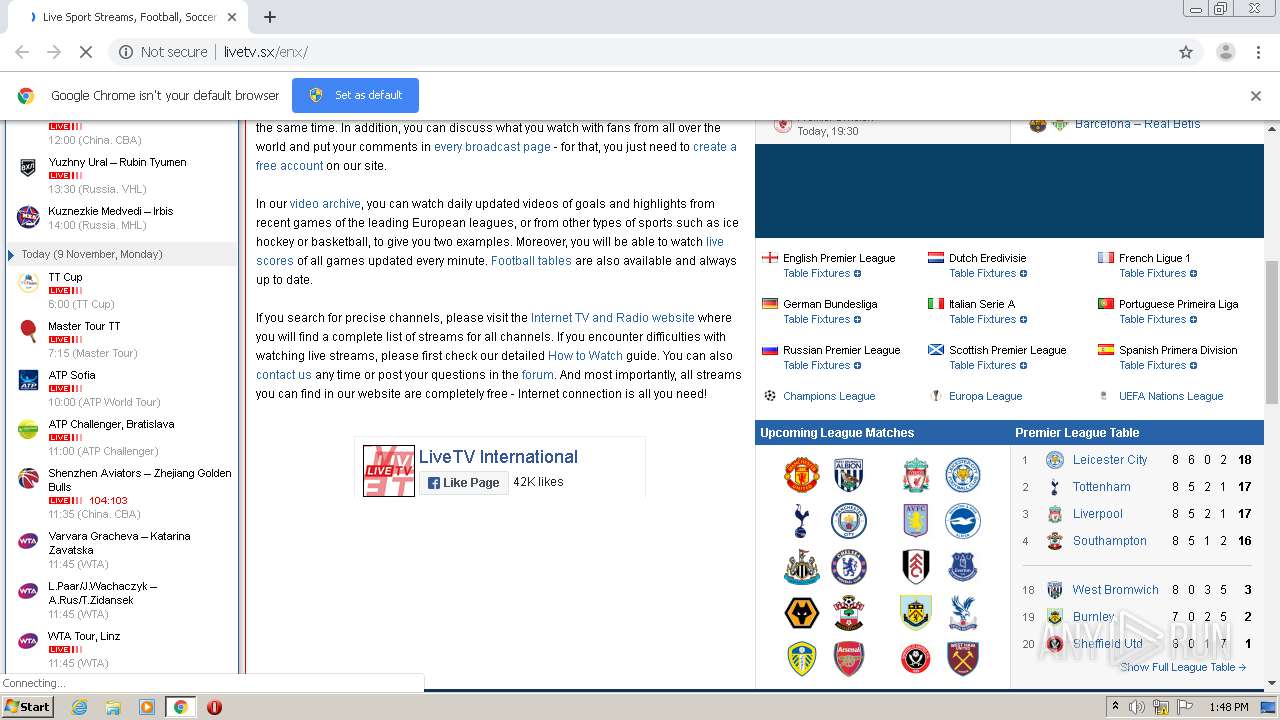This screenshot has height=720, width=1280.
Task: Click the Leeds United crest in upcoming matches
Action: tap(801, 659)
